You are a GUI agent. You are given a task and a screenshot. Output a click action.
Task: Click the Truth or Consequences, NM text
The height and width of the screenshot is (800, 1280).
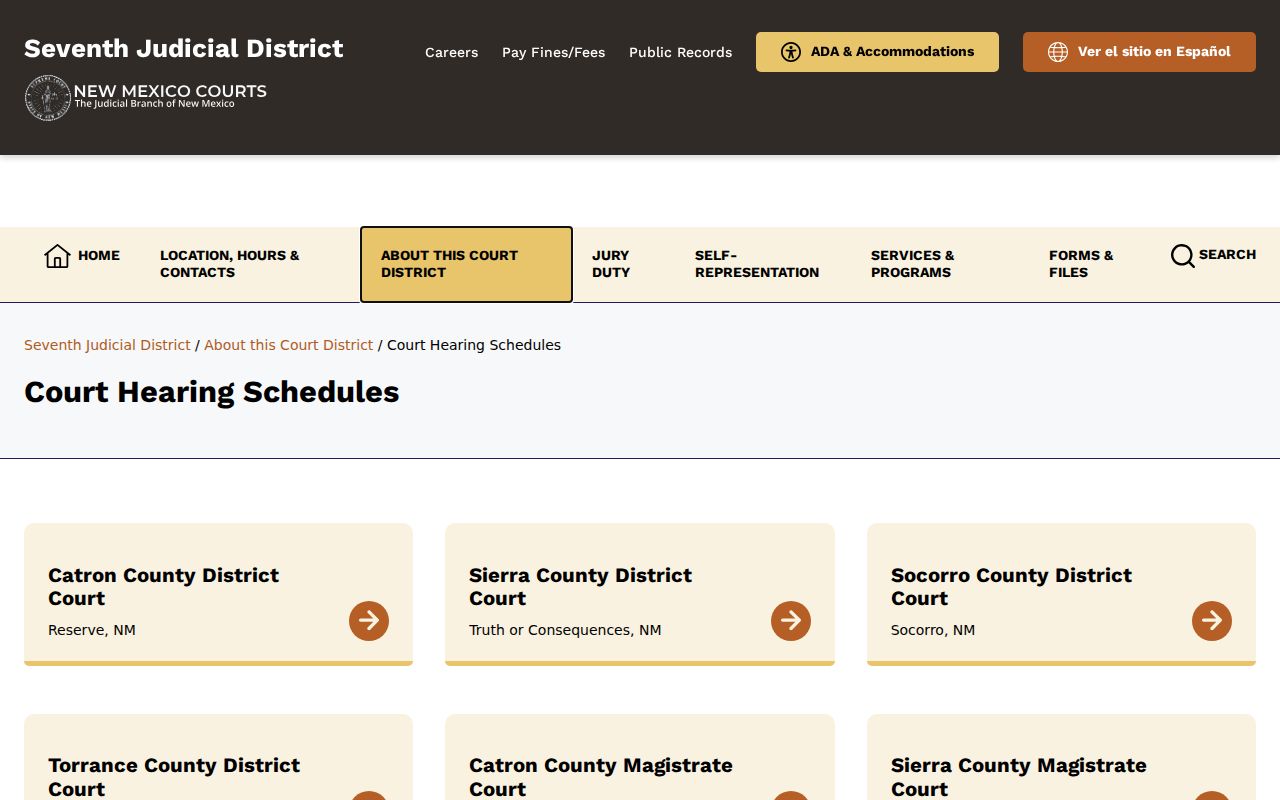pyautogui.click(x=565, y=630)
